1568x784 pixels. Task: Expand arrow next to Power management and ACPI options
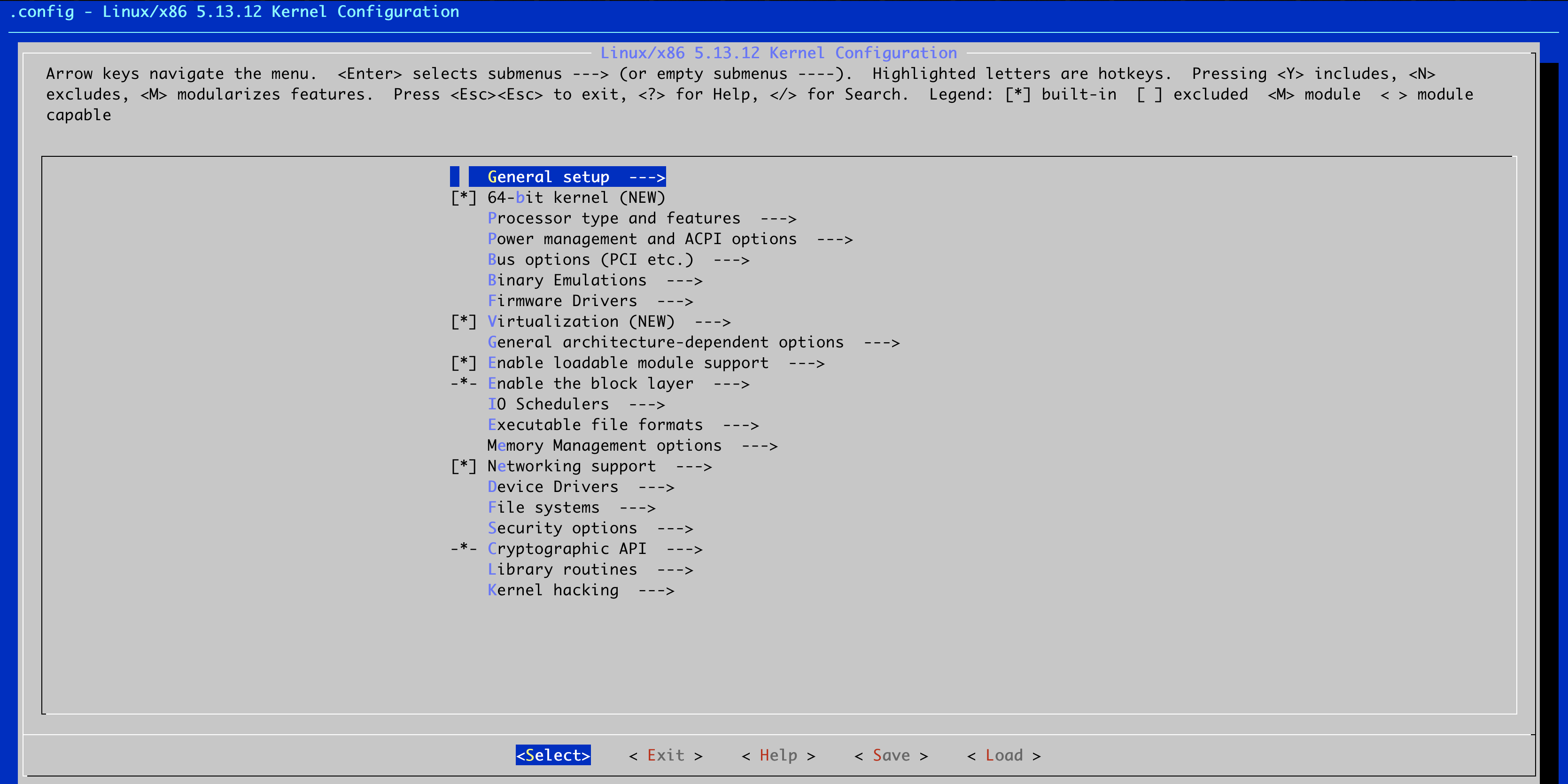pyautogui.click(x=835, y=239)
